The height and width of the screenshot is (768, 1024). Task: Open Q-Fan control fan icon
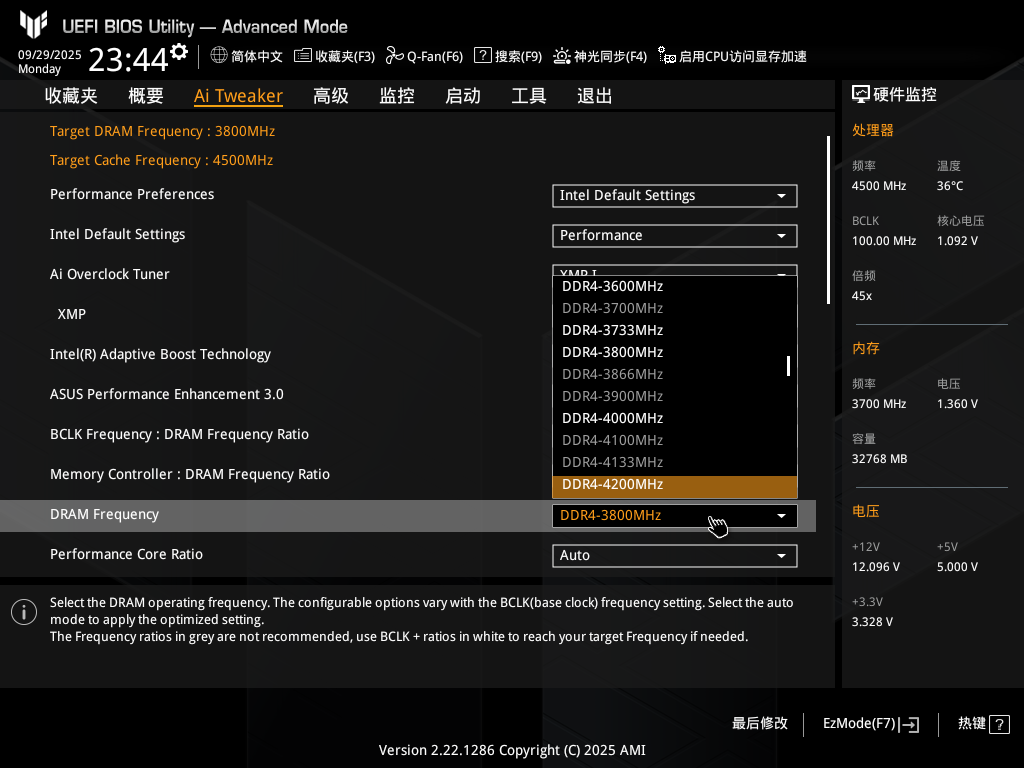click(x=394, y=56)
